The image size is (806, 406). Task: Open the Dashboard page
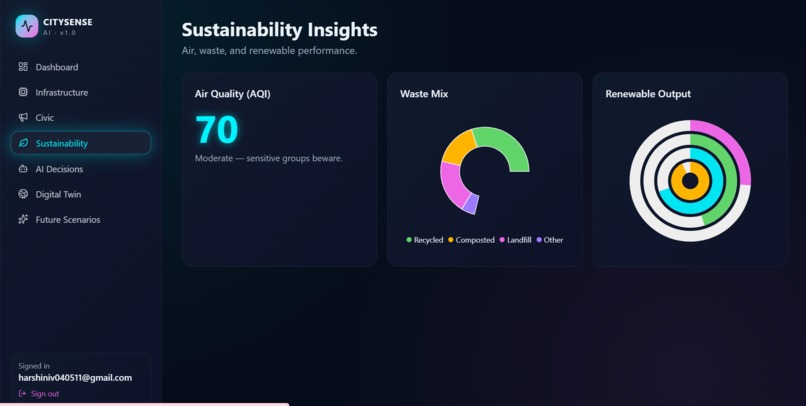coord(81,67)
